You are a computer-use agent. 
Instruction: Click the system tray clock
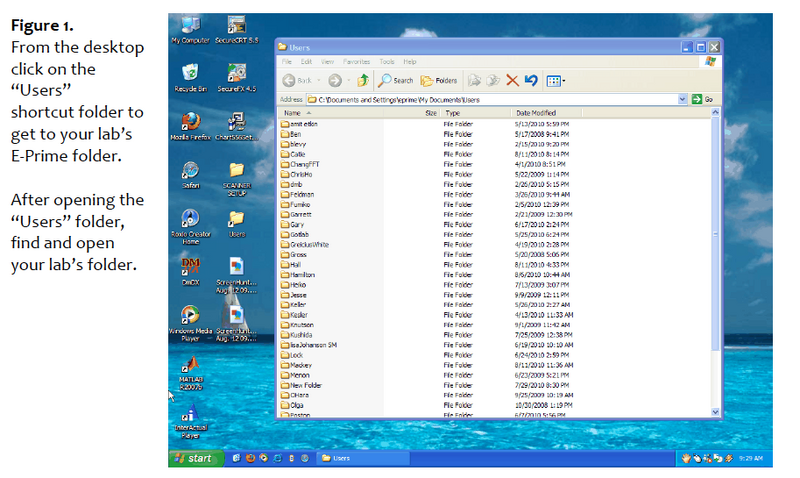[751, 458]
